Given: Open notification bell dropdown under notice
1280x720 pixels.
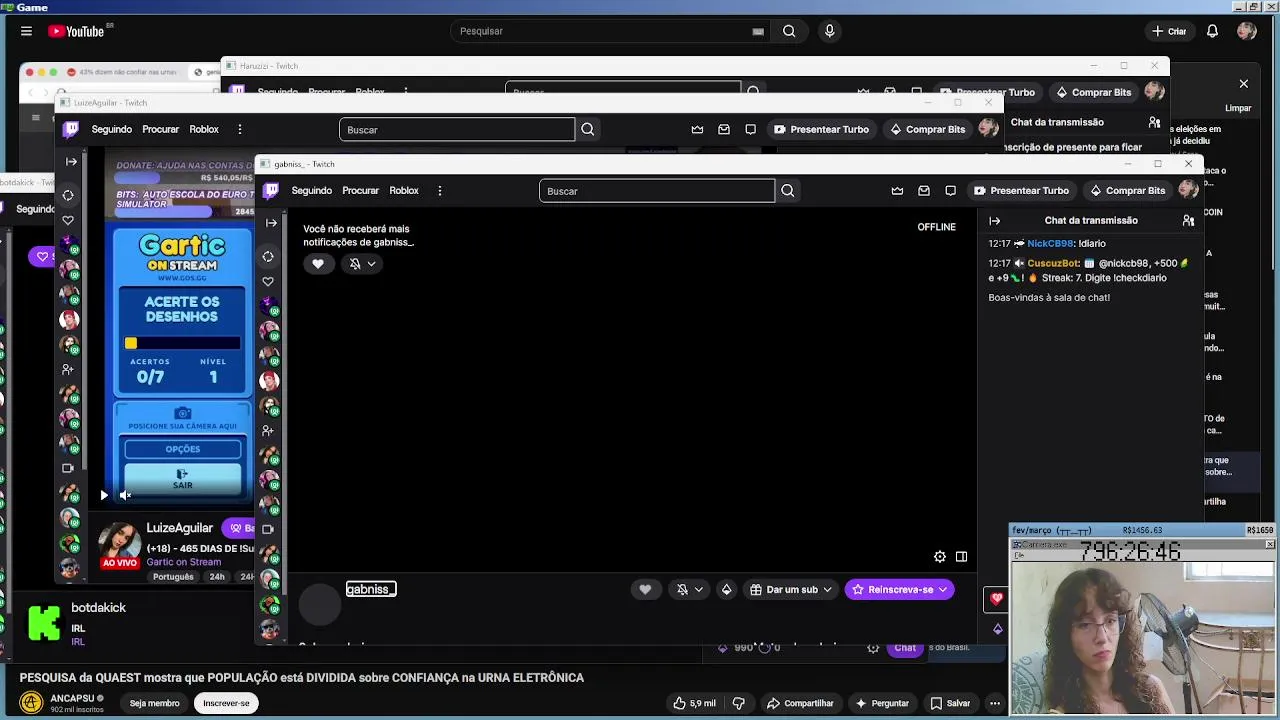Looking at the screenshot, I should click(362, 264).
